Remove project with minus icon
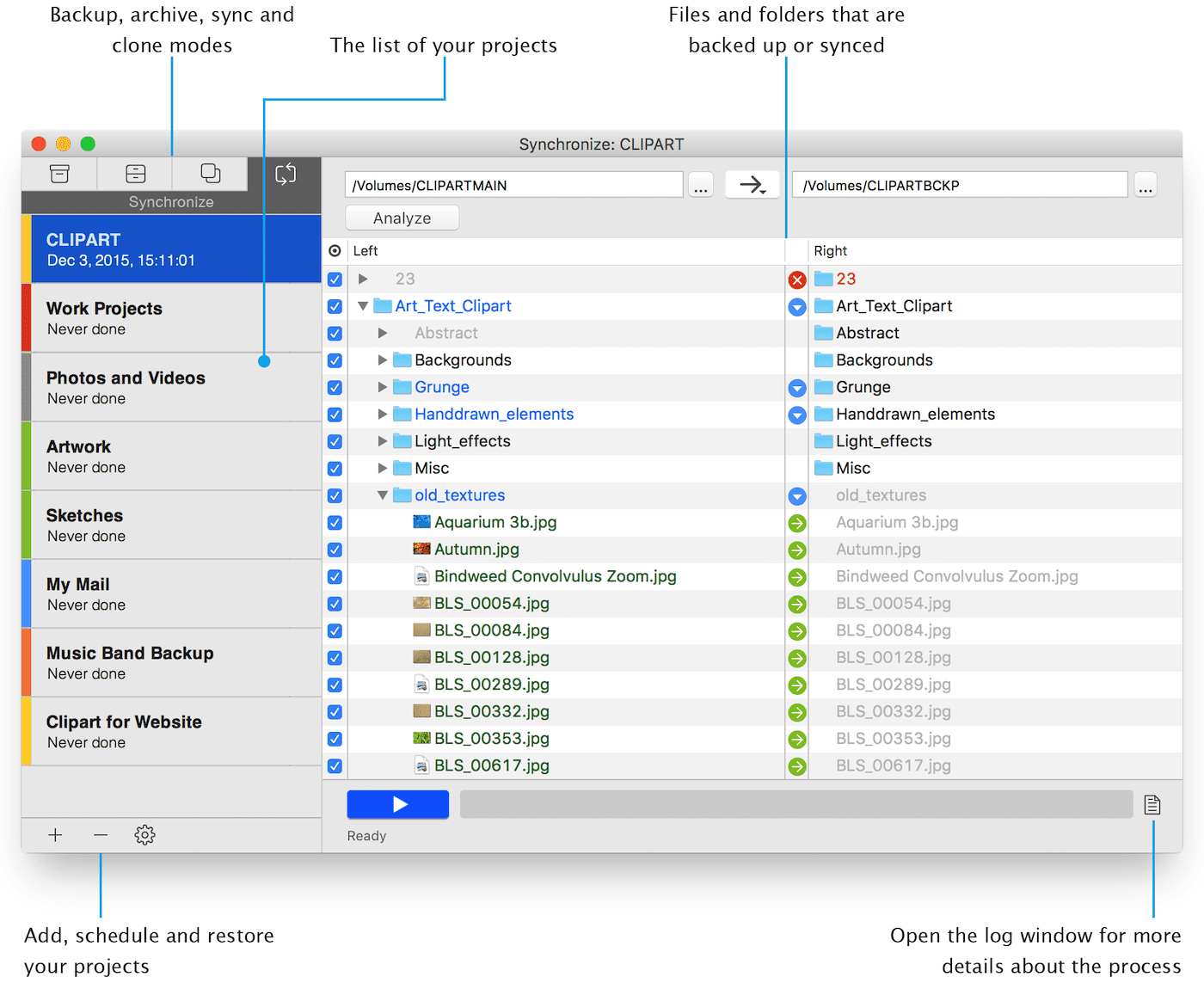 101,835
